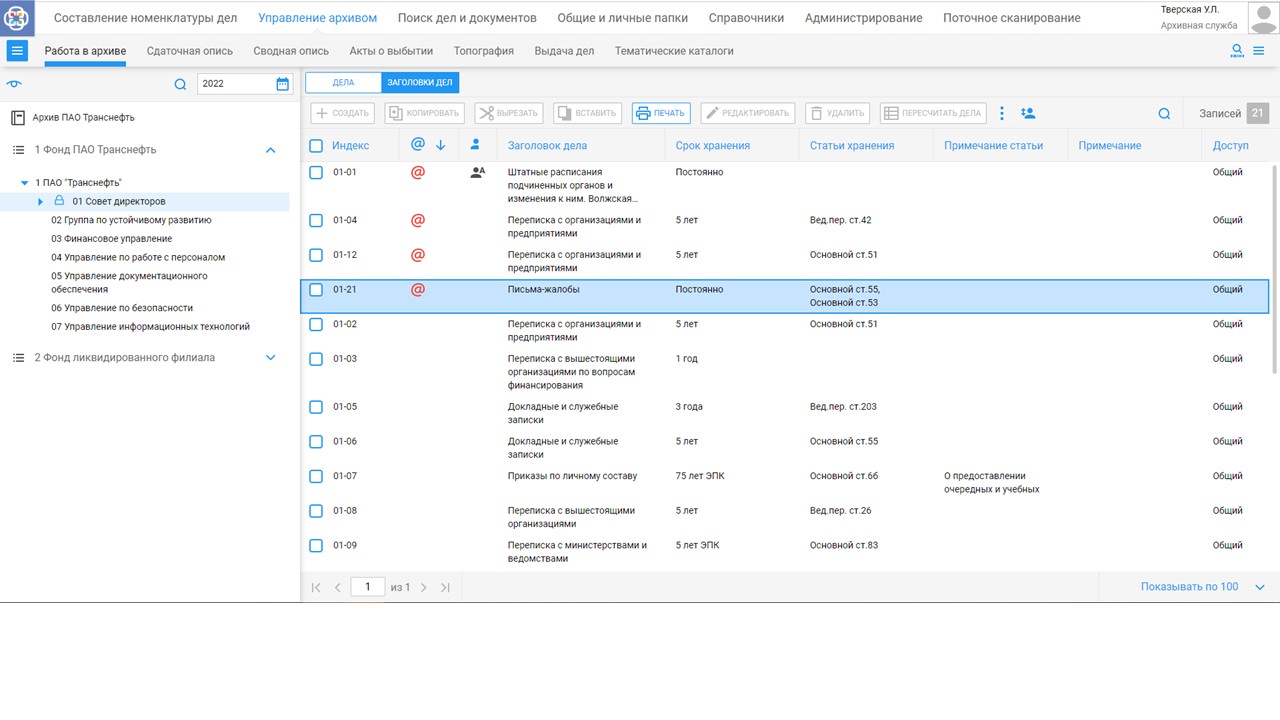Screen dimensions: 1280x720
Task: Click the page number input field
Action: coord(367,587)
